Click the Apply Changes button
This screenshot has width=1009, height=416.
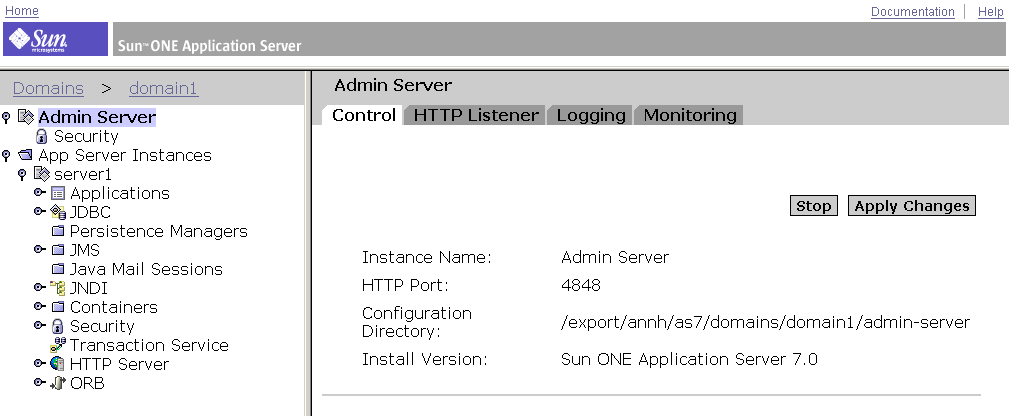912,206
